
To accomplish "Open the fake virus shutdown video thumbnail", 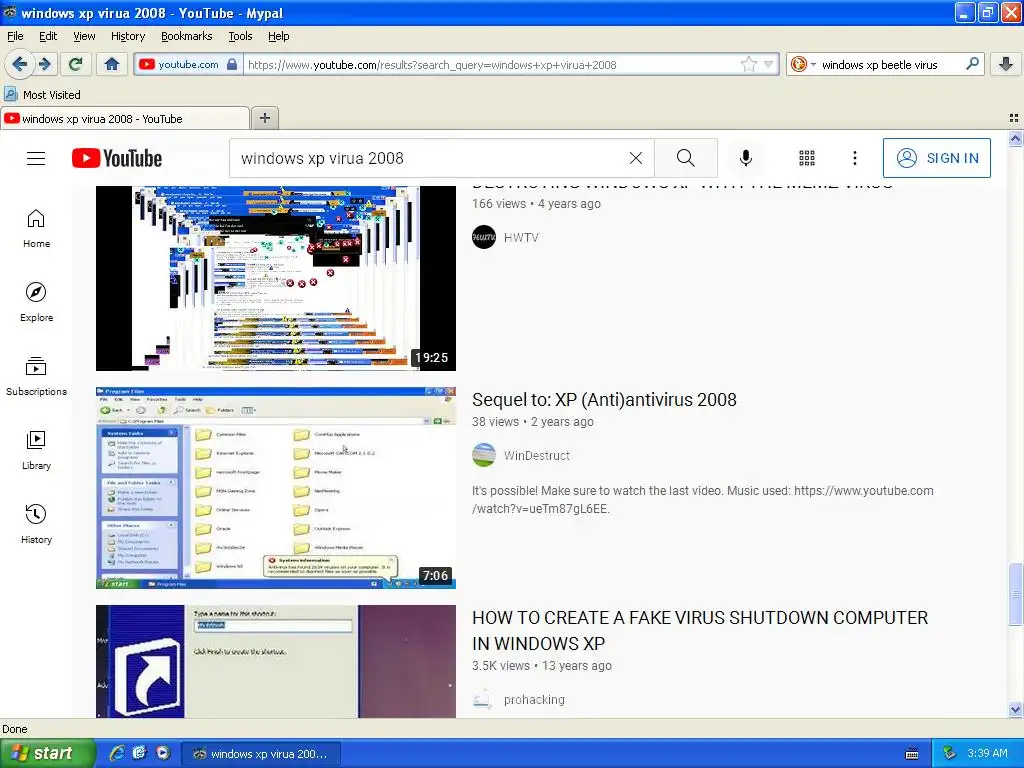I will click(276, 661).
